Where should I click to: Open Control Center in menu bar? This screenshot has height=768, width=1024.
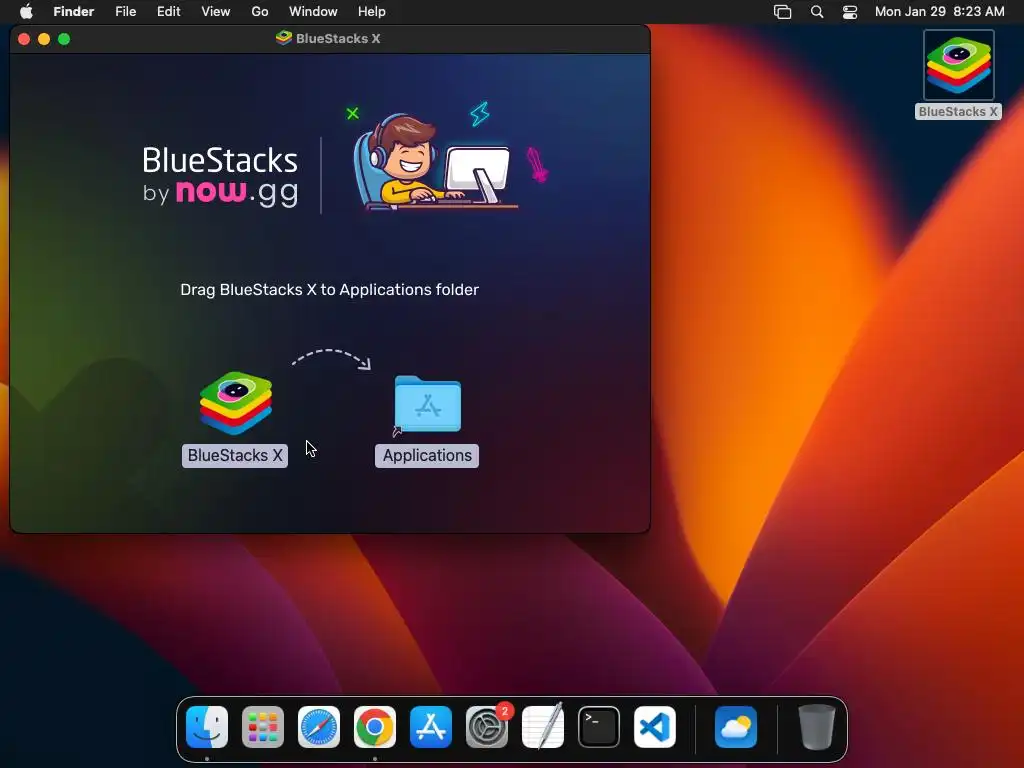(850, 12)
